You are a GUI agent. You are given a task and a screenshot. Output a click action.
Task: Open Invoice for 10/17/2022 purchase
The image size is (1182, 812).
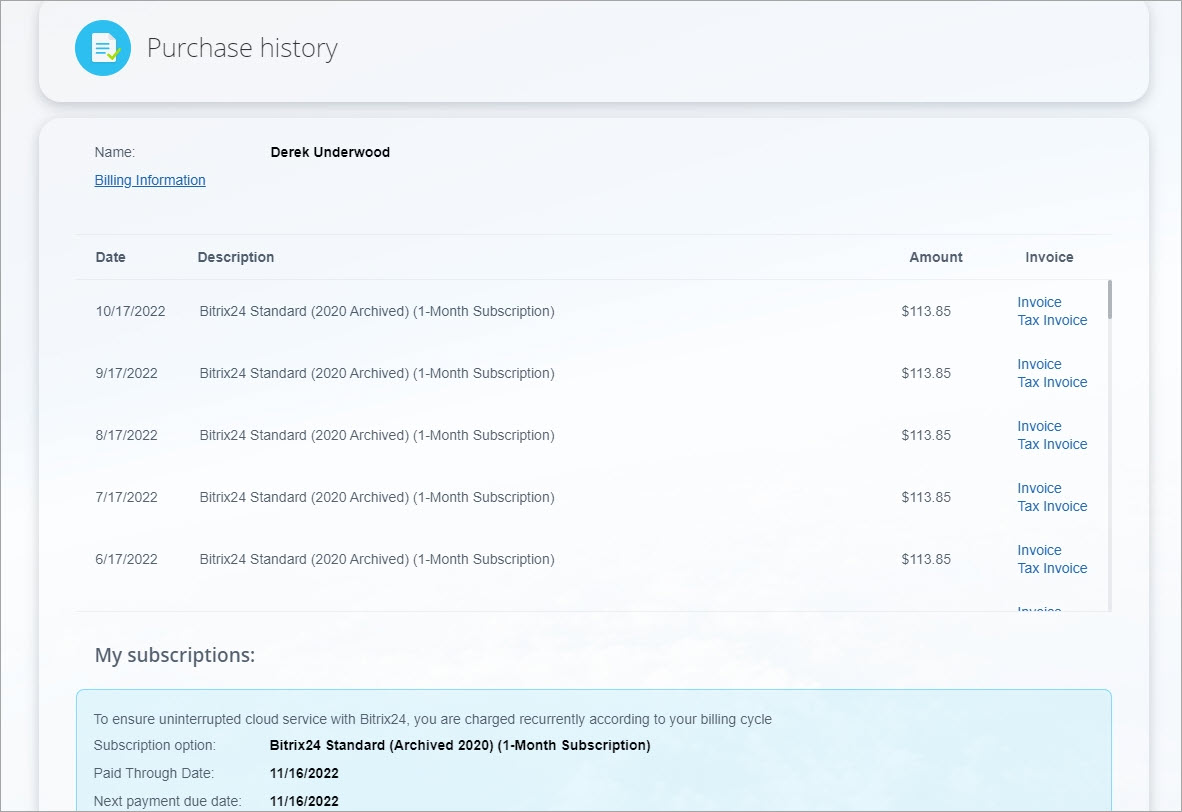coord(1039,302)
